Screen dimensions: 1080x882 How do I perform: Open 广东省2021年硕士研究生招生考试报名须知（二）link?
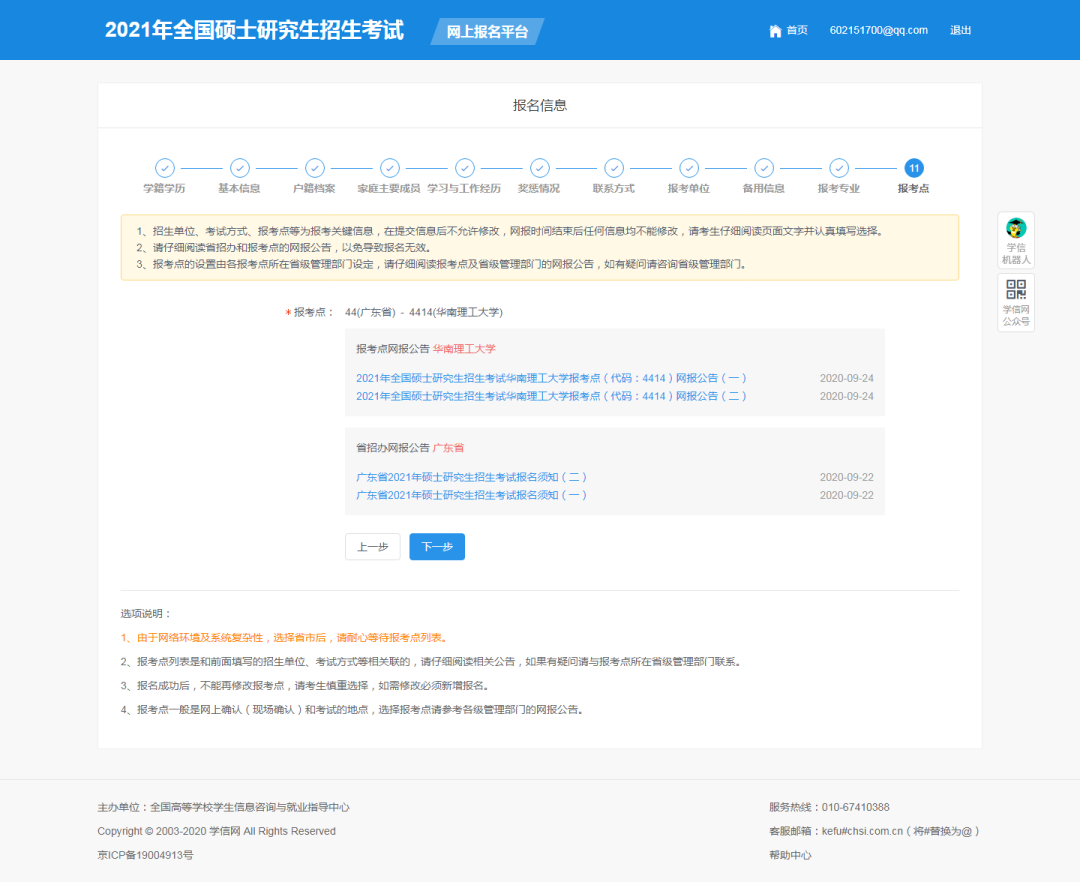tap(470, 476)
